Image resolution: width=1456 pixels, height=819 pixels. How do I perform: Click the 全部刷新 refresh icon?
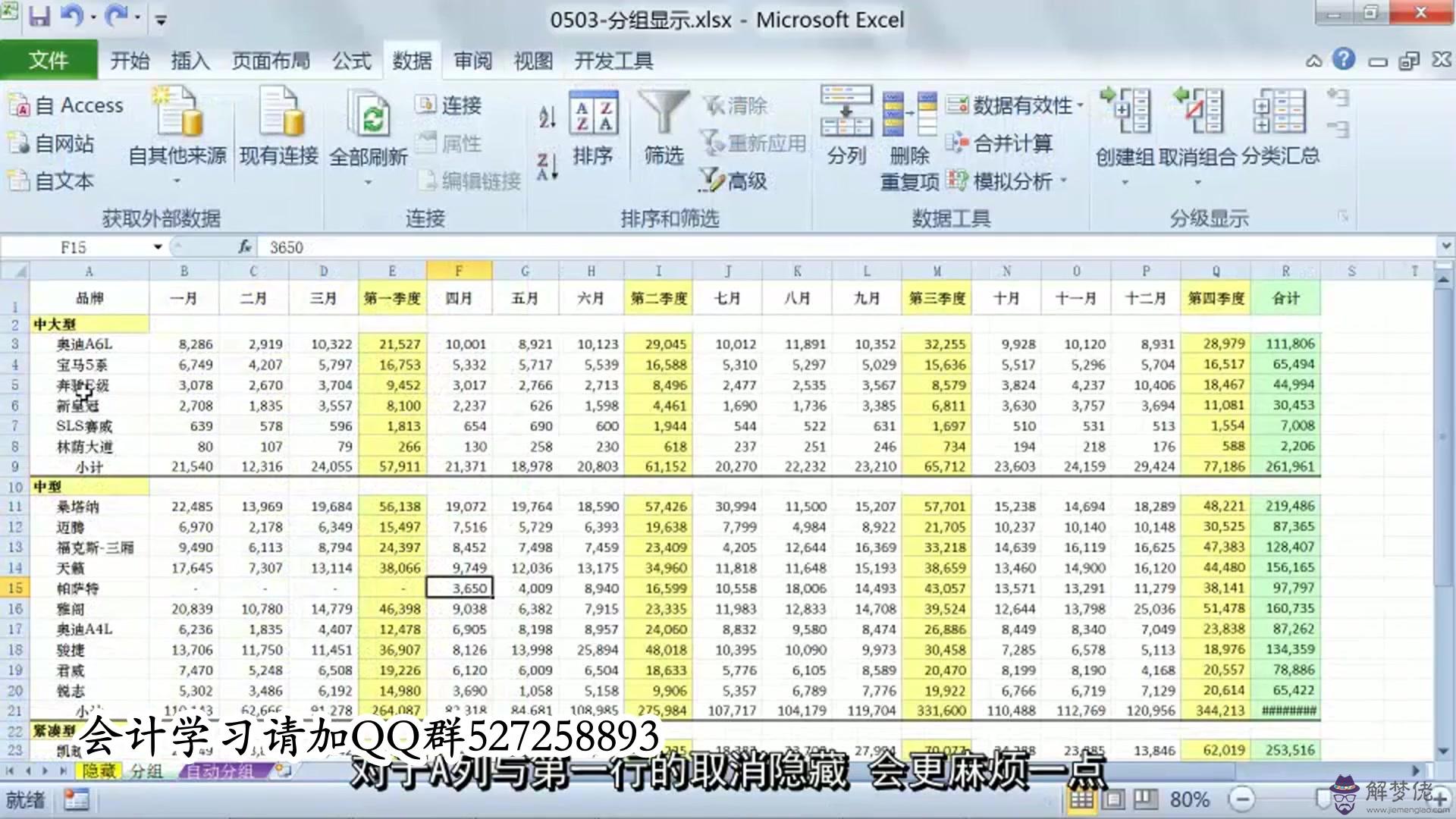pos(369,114)
